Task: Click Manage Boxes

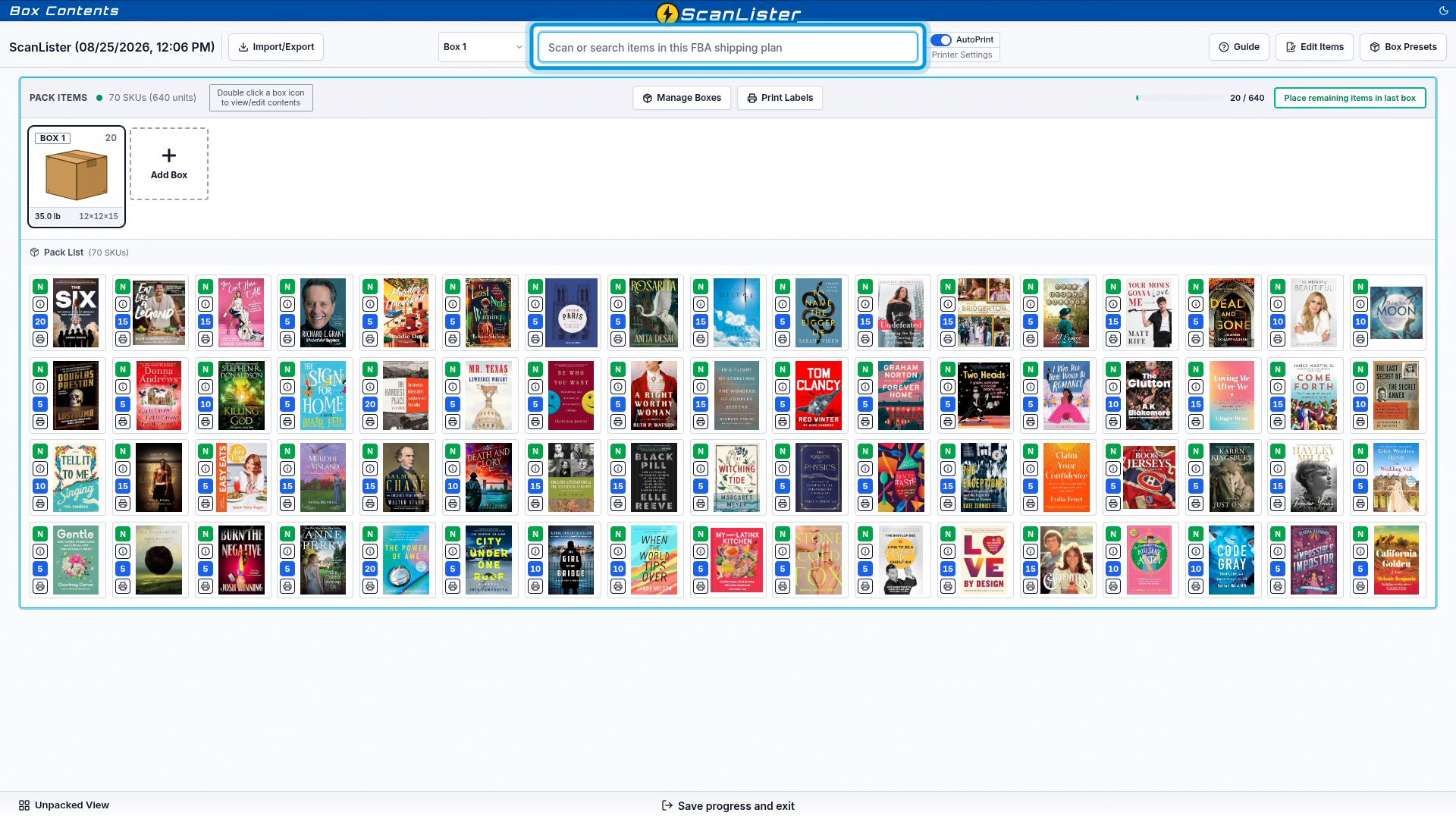Action: tap(682, 98)
